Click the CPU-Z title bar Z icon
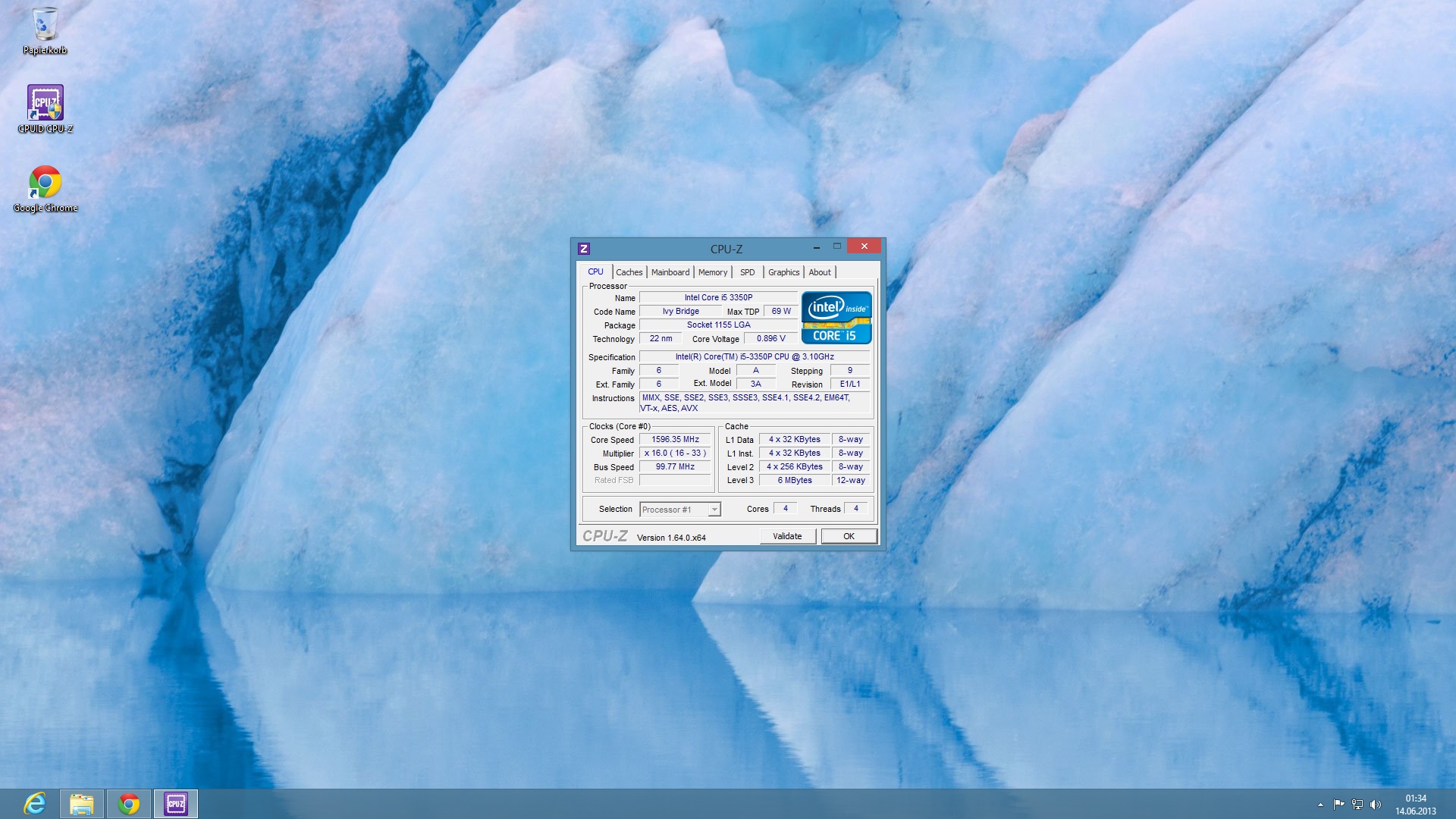Screen dimensions: 1456x819 (x=583, y=249)
